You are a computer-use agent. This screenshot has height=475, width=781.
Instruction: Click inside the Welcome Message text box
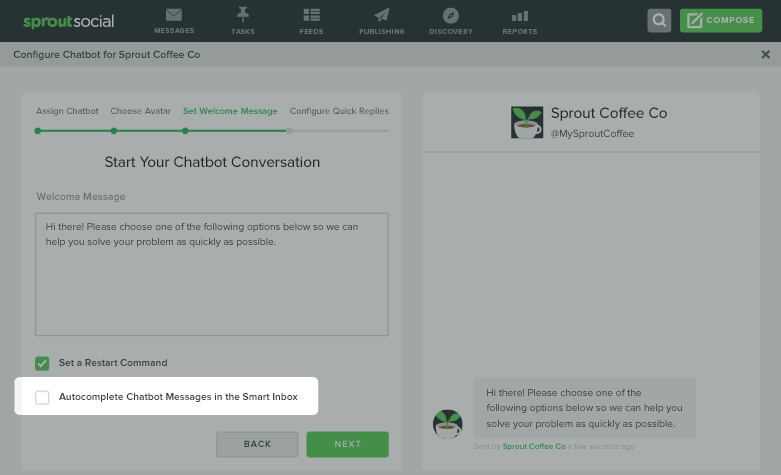pyautogui.click(x=212, y=274)
